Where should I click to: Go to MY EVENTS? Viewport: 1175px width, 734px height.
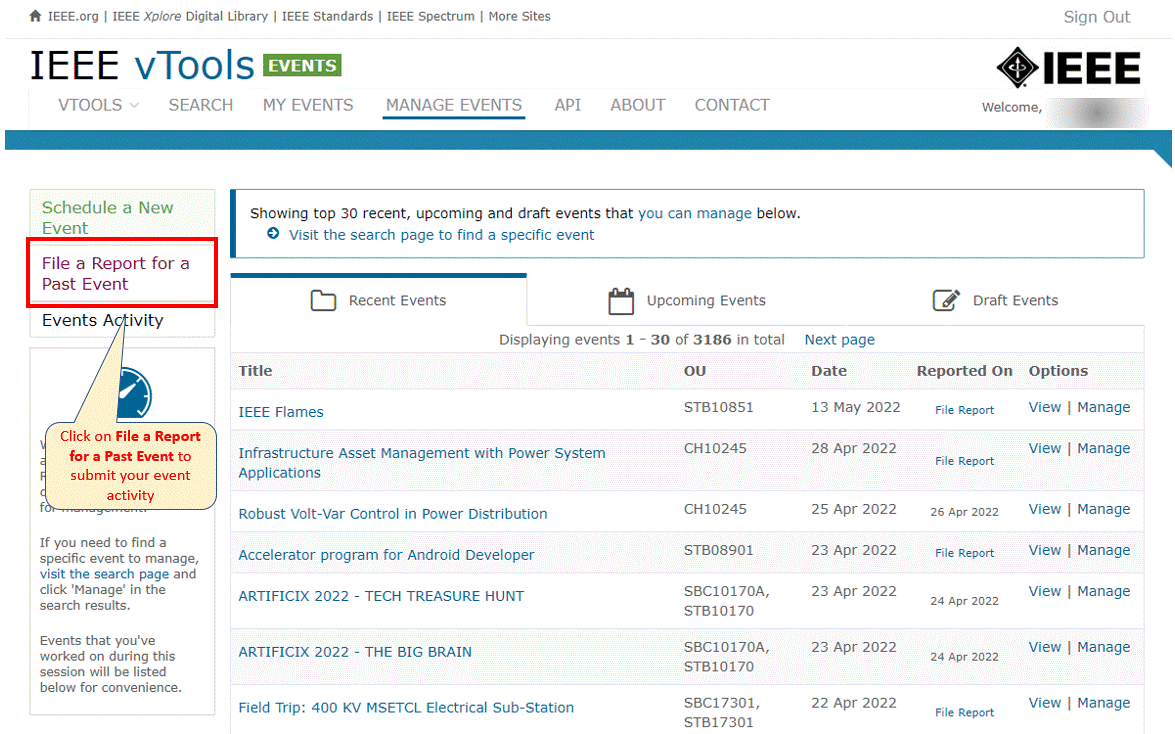click(308, 106)
